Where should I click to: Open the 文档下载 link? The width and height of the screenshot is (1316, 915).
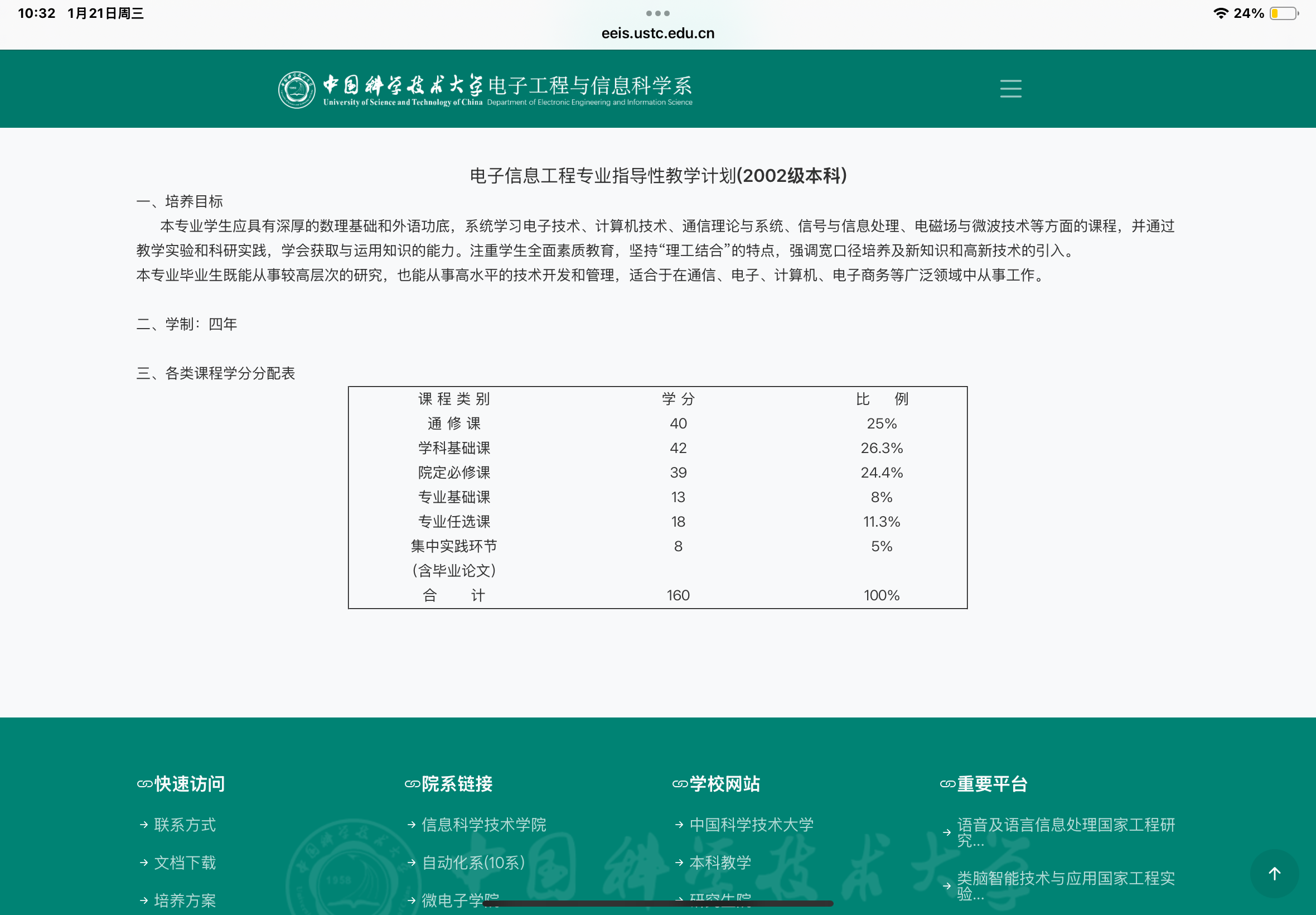[x=185, y=862]
